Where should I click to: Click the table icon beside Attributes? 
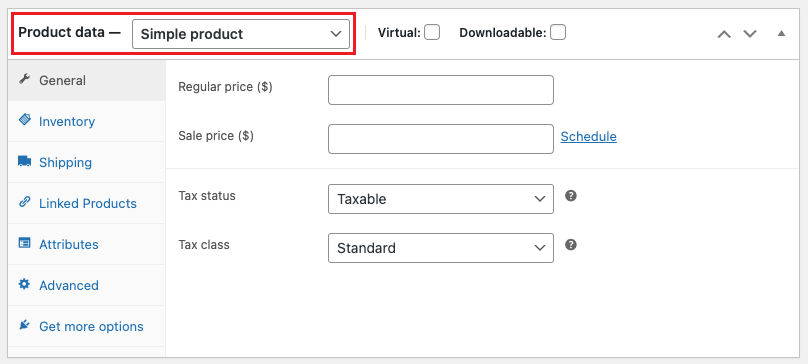click(x=24, y=243)
